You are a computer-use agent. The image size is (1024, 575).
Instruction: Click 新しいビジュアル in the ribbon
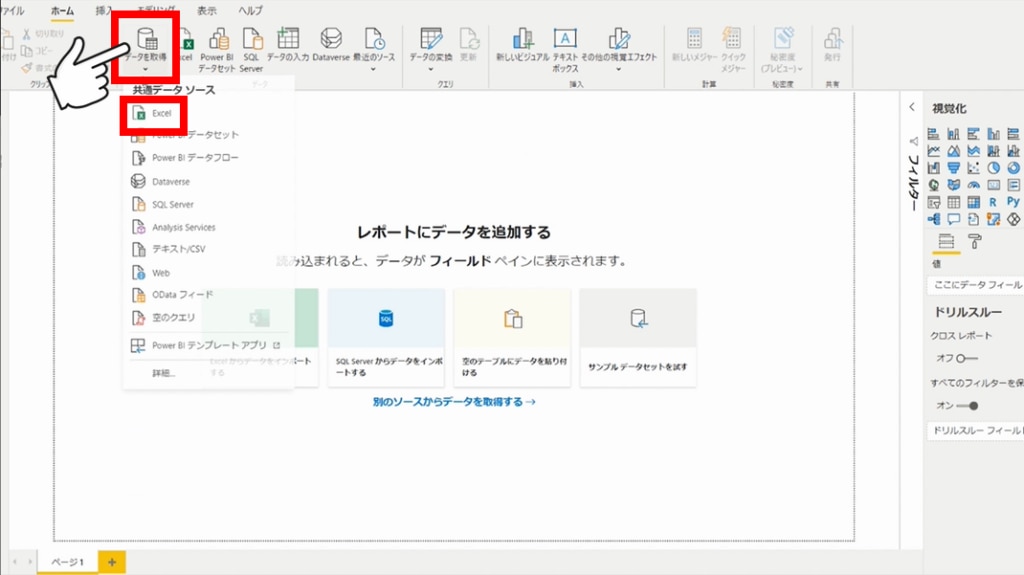tap(522, 46)
